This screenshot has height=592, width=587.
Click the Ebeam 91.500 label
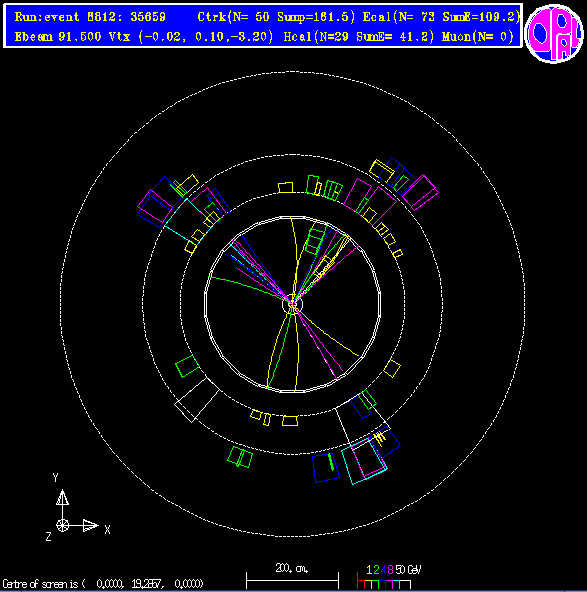58,37
